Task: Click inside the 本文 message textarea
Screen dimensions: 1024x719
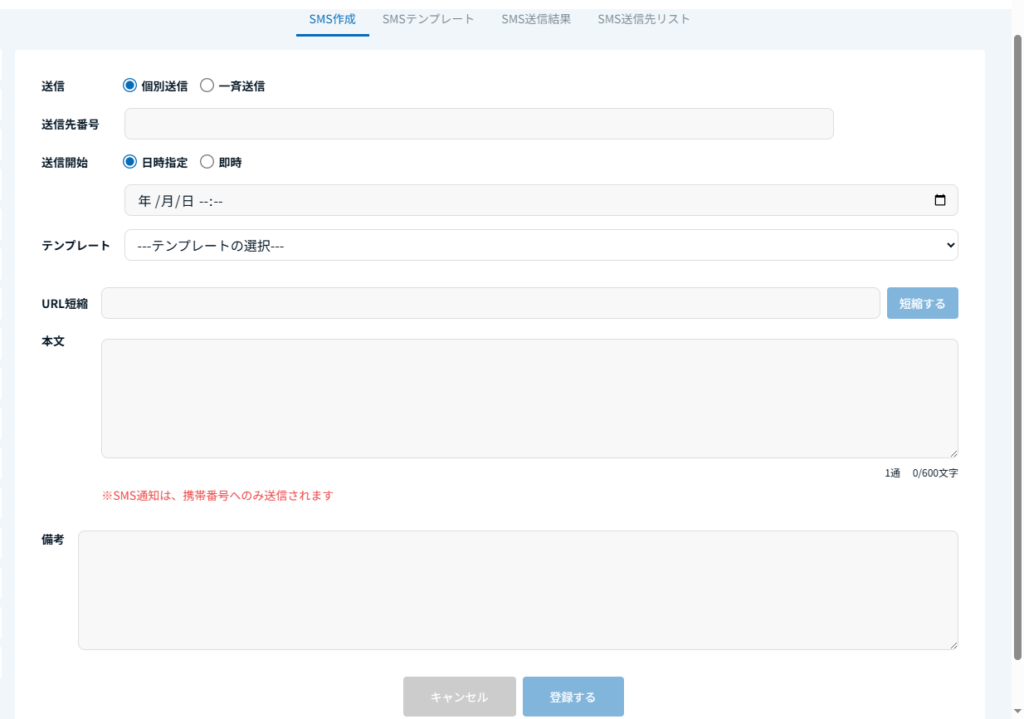Action: pos(529,398)
